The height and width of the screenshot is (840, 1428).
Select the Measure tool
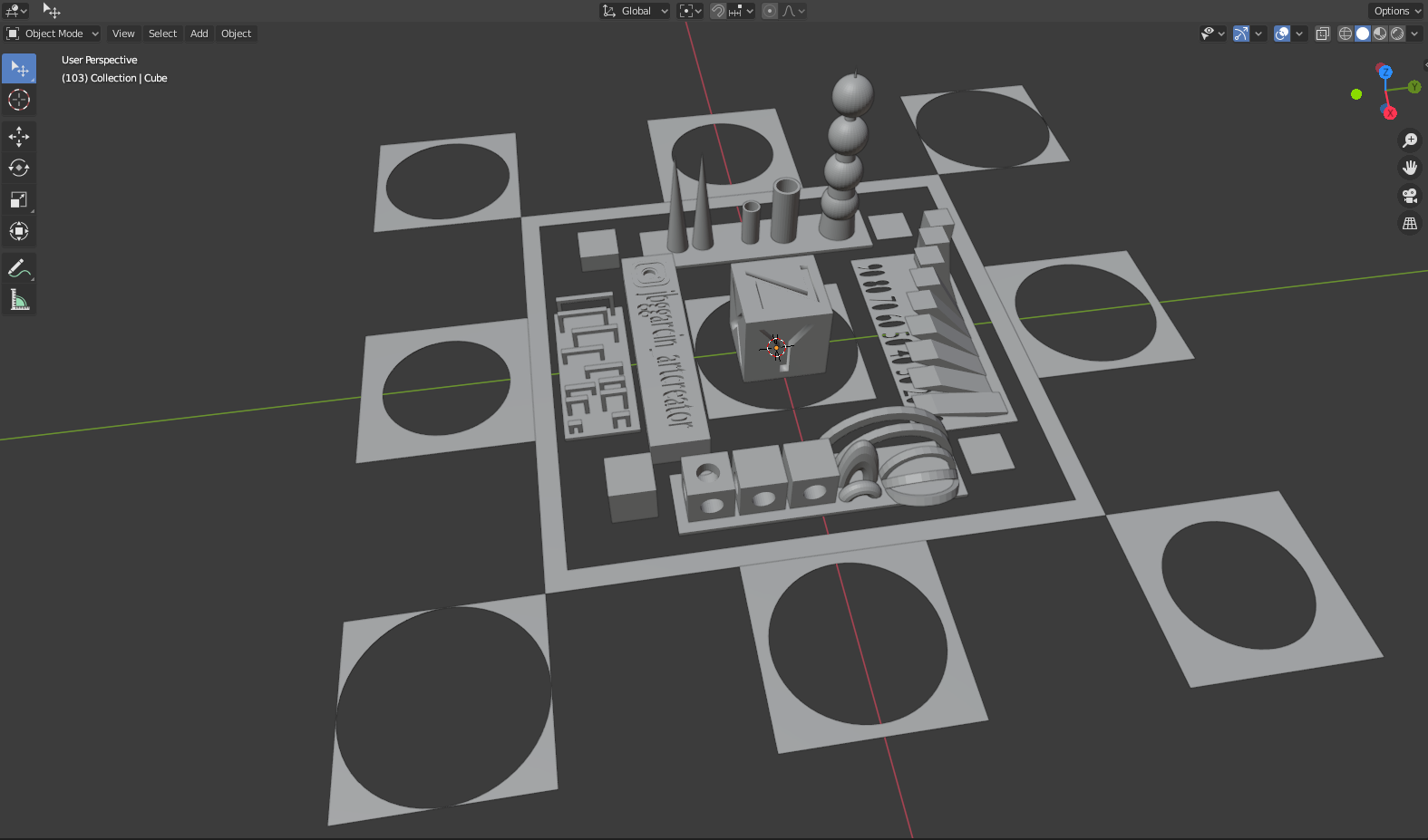19,300
